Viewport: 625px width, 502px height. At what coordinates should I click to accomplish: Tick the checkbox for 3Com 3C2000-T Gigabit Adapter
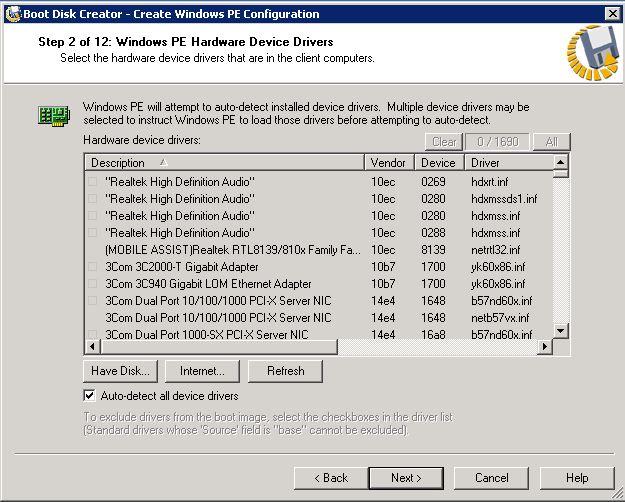[94, 267]
